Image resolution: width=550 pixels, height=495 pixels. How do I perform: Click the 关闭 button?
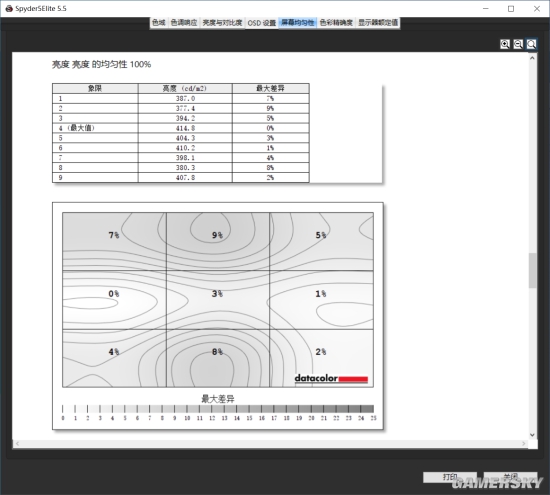(x=510, y=477)
